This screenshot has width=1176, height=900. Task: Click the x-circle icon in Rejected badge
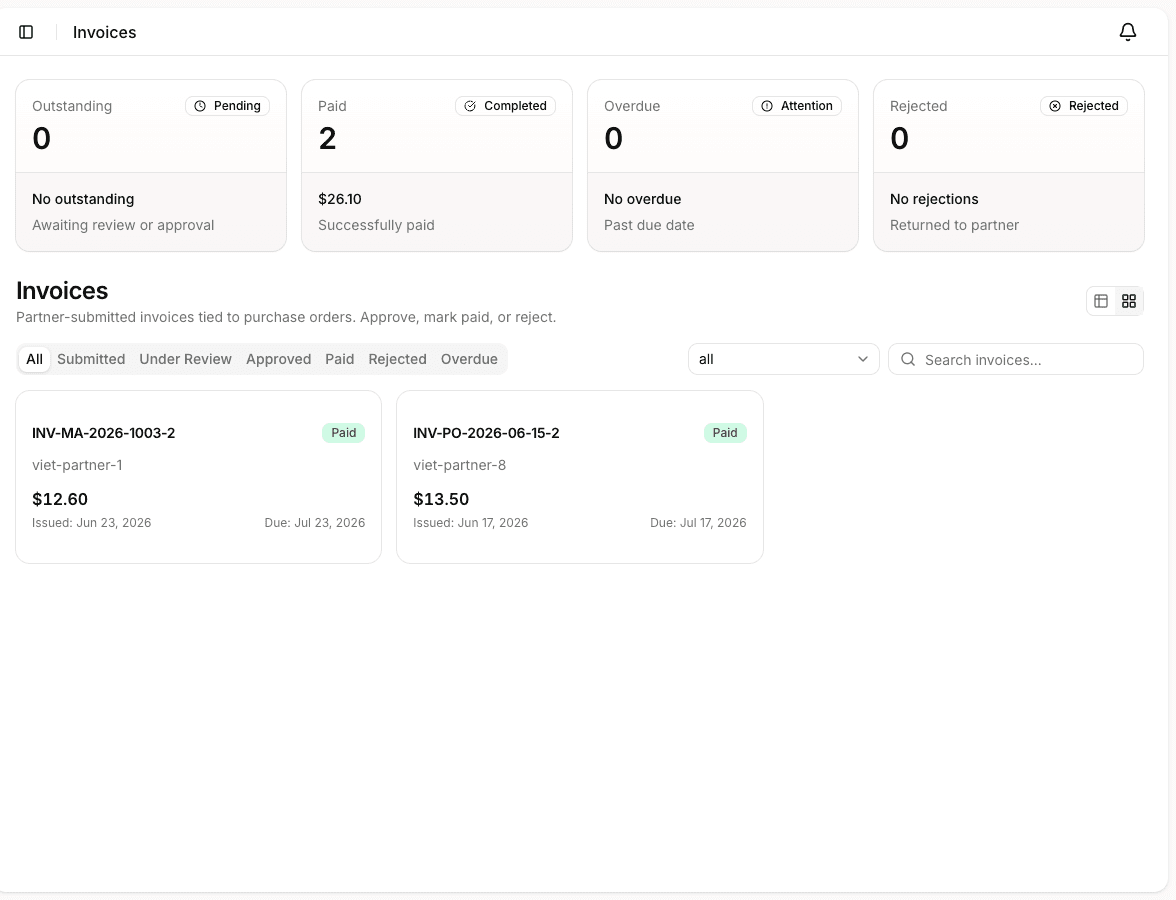pos(1055,106)
